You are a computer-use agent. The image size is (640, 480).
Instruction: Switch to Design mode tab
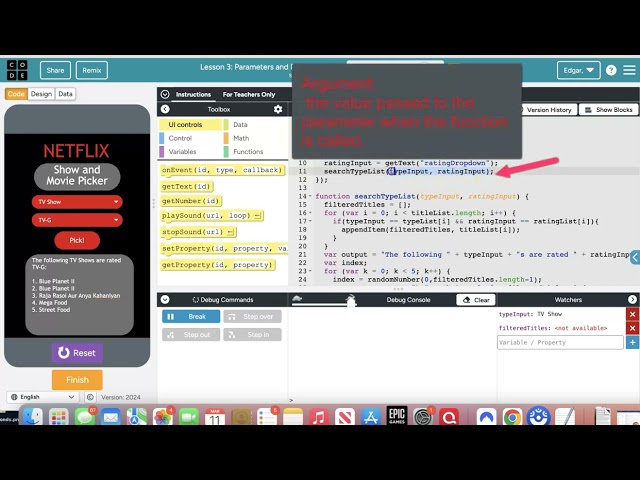coord(41,94)
